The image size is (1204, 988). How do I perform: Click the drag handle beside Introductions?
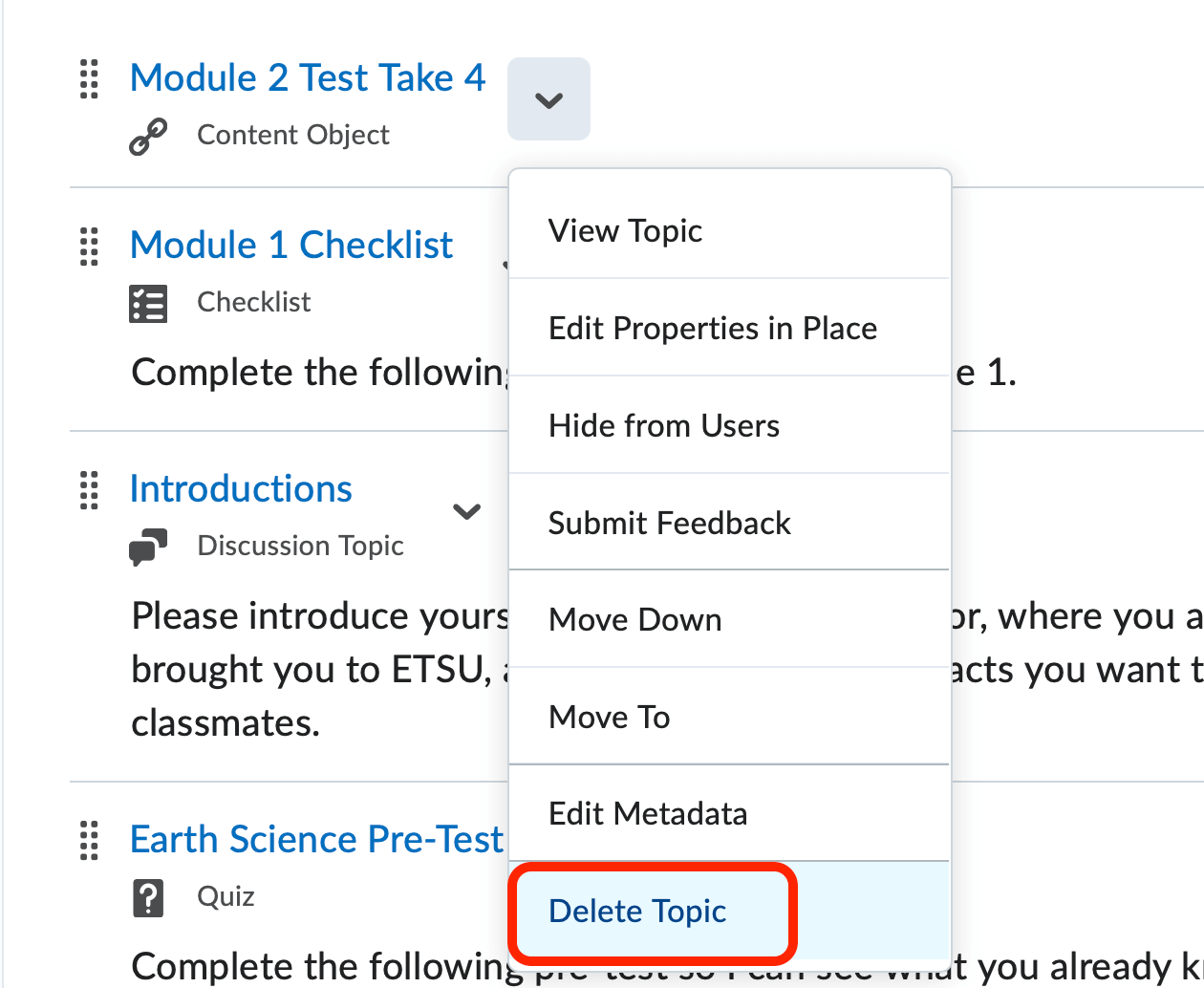pos(89,491)
